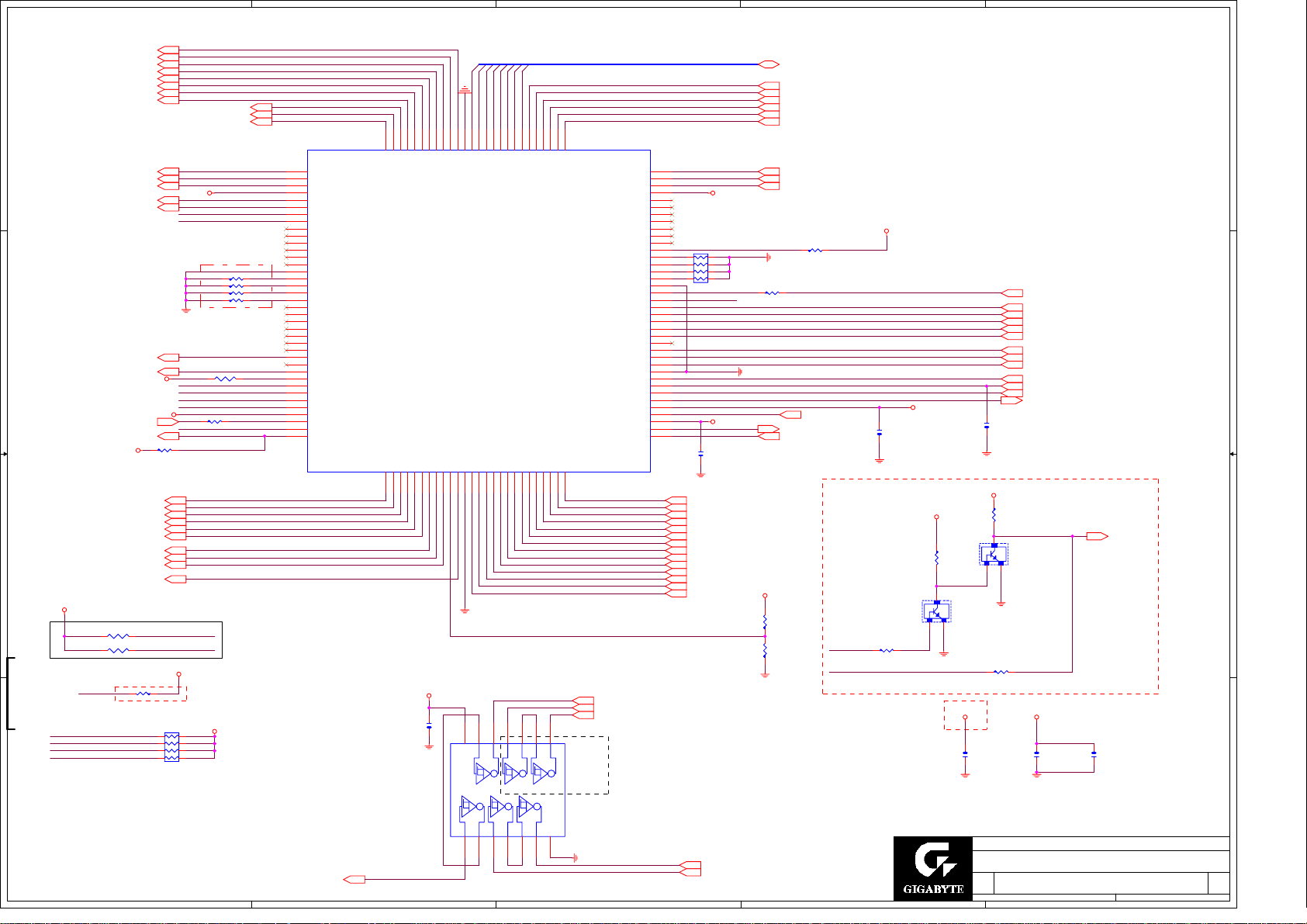Image resolution: width=1307 pixels, height=924 pixels.
Task: Select the lower transistor in the red dashed box
Action: [x=936, y=611]
